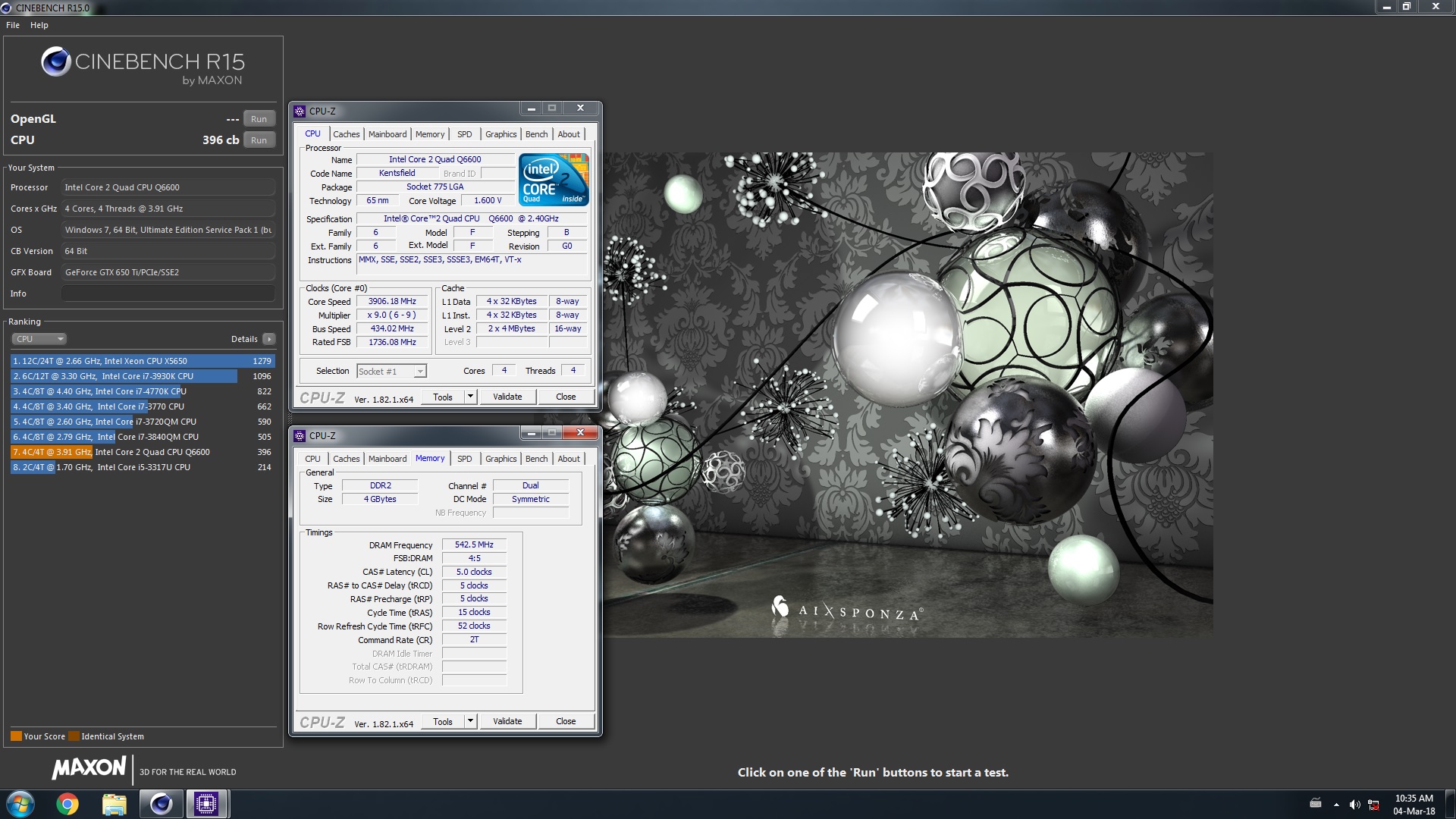Select Core i7-3720QM ranking entry
The image size is (1456, 819).
[143, 422]
